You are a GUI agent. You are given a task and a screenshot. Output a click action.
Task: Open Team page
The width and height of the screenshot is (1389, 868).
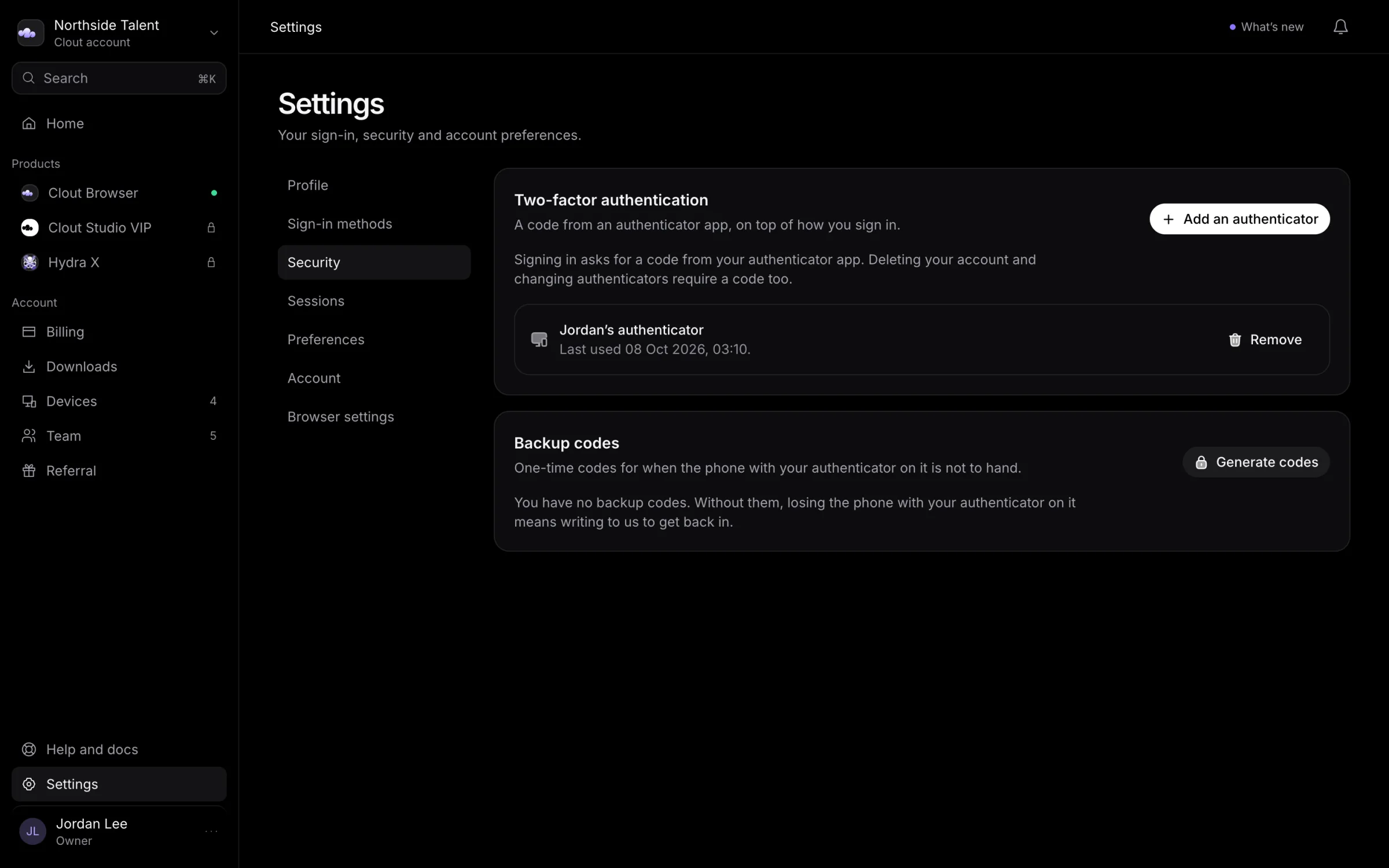point(119,436)
